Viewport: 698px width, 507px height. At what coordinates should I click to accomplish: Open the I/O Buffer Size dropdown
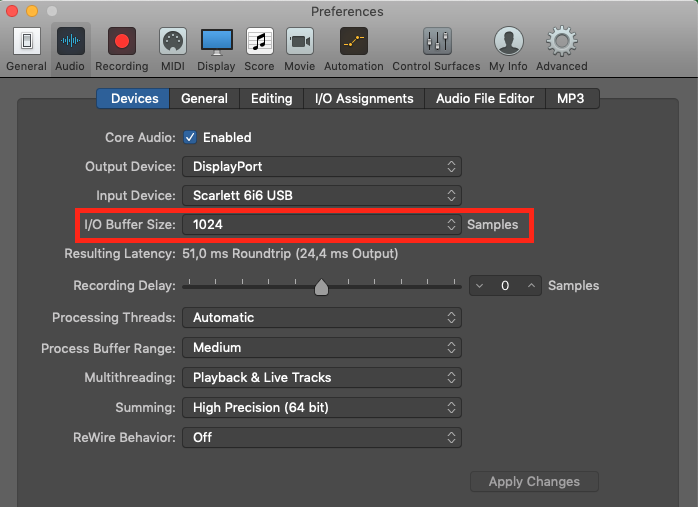(322, 224)
